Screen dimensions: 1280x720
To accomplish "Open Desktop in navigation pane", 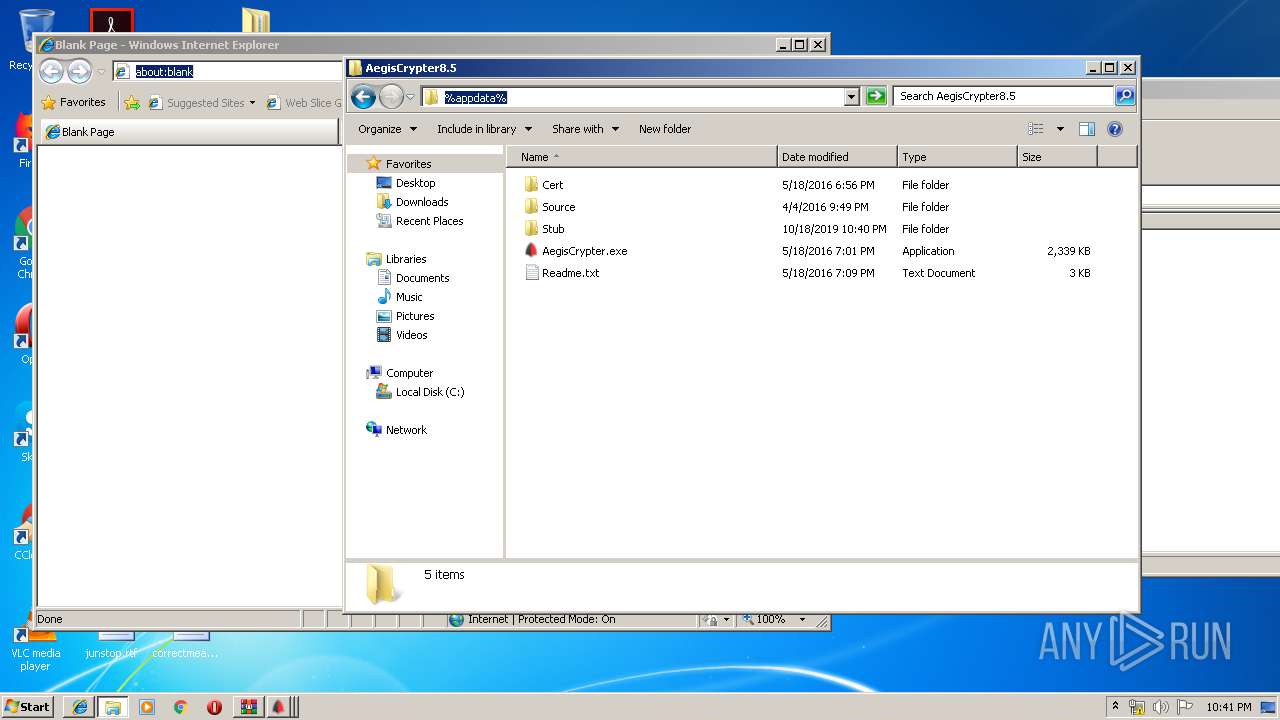I will coord(415,183).
